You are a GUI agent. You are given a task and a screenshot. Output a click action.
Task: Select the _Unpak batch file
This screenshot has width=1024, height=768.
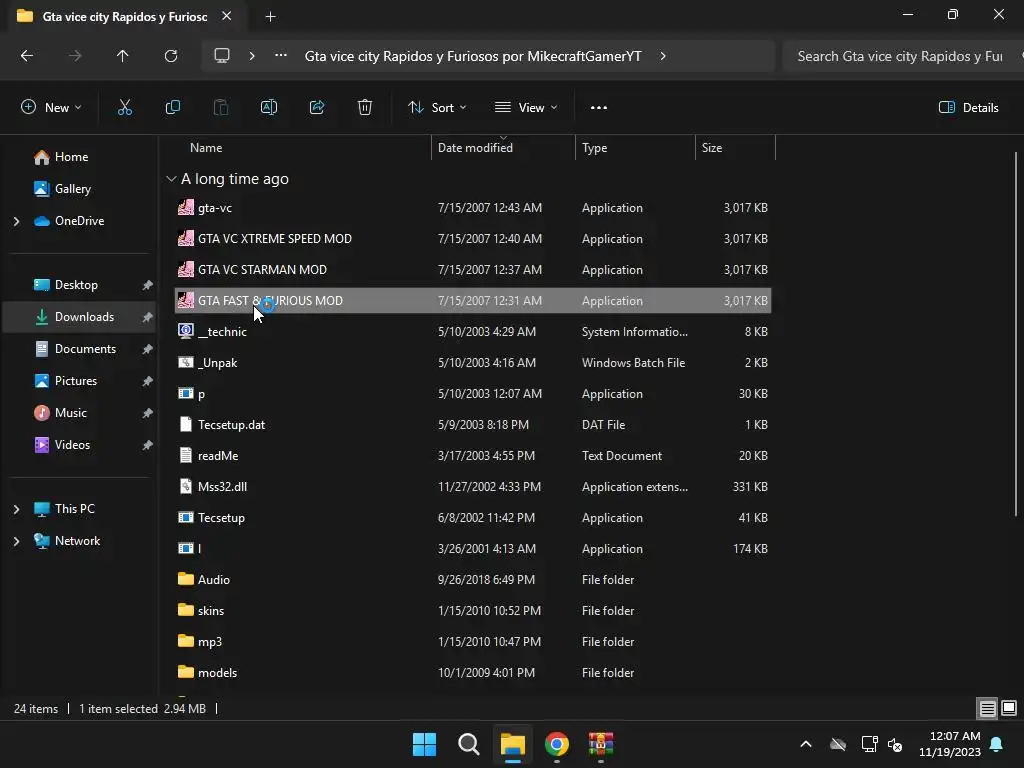473,363
